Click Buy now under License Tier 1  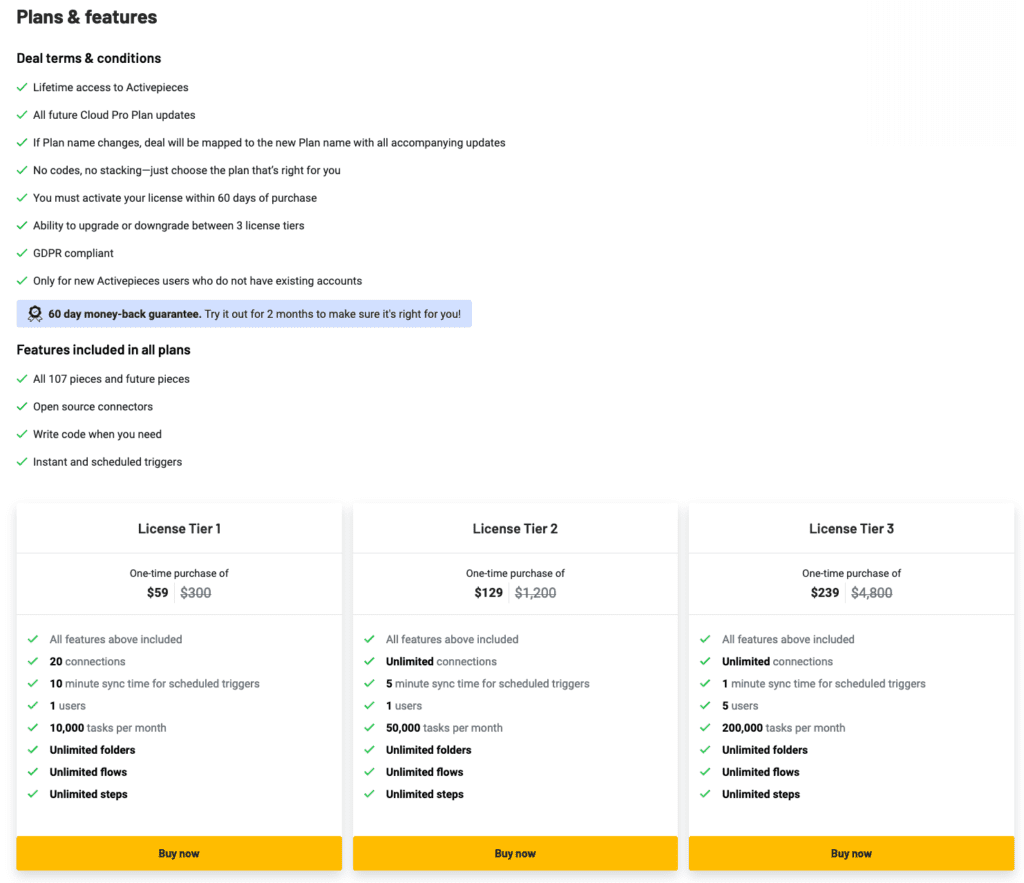(x=179, y=853)
